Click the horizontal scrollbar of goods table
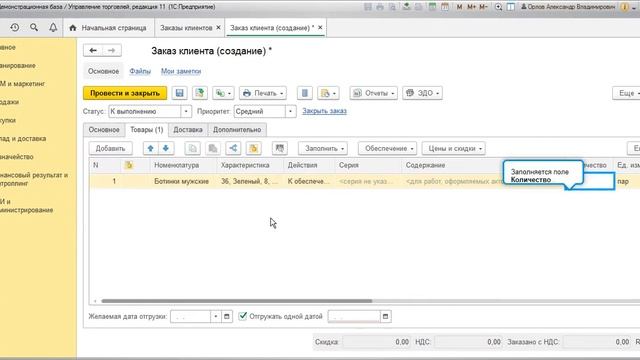640x360 pixels. tap(237, 301)
